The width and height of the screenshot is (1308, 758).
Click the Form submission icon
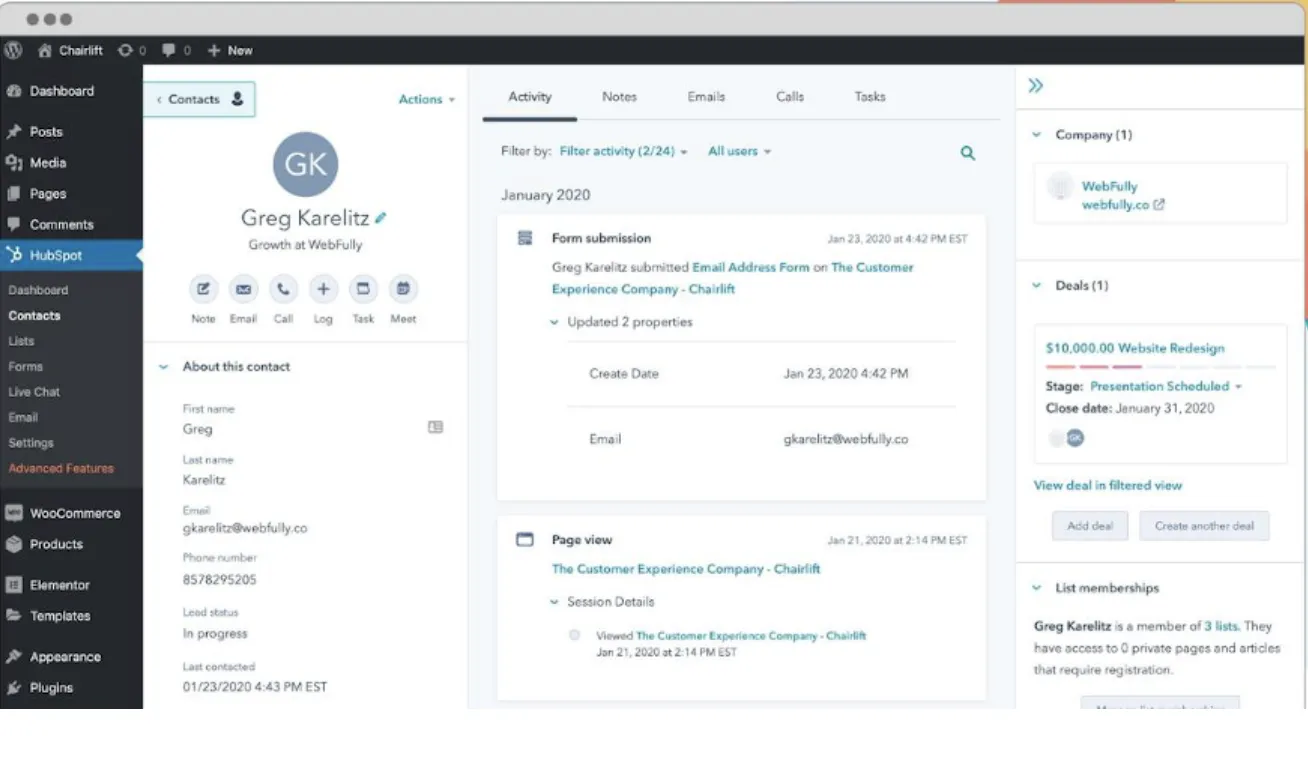(525, 238)
